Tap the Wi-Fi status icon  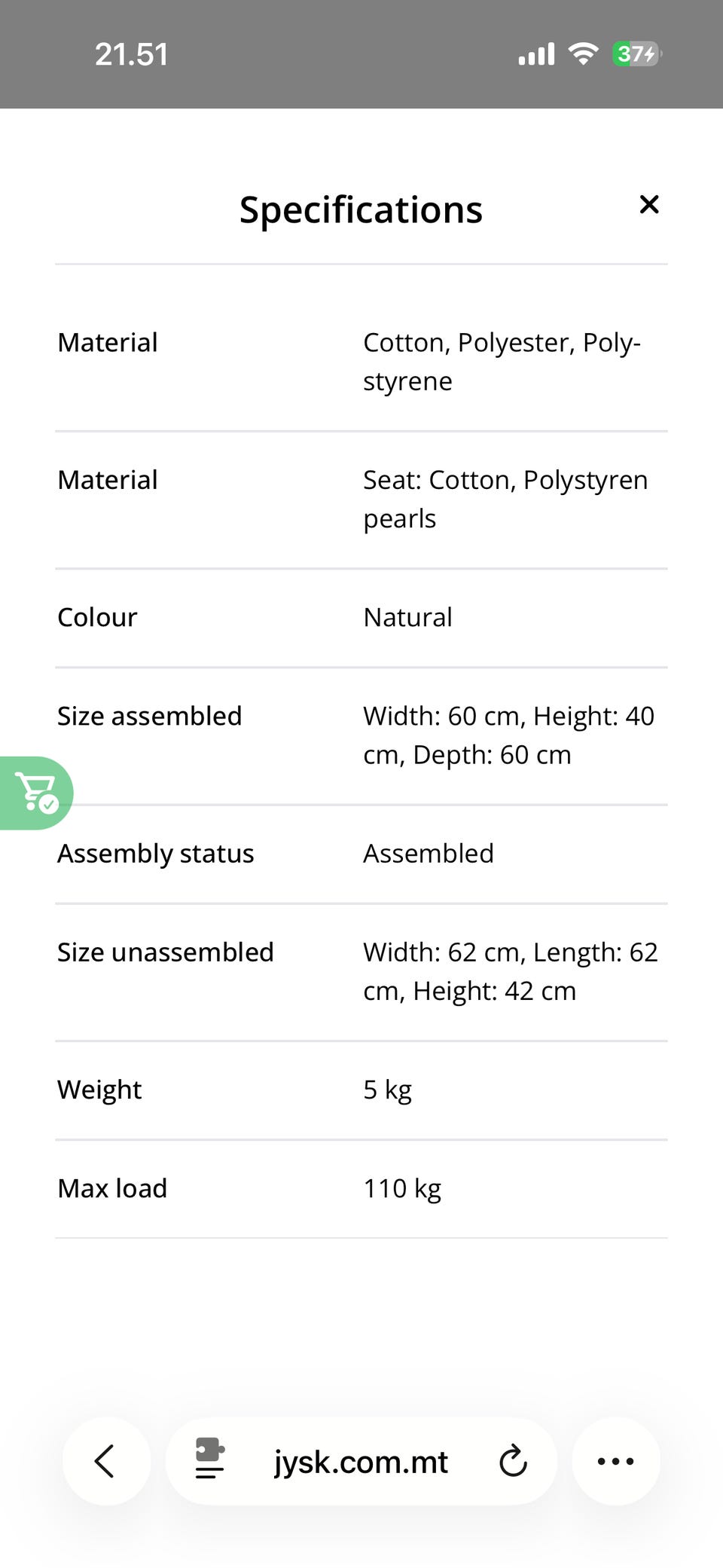583,53
